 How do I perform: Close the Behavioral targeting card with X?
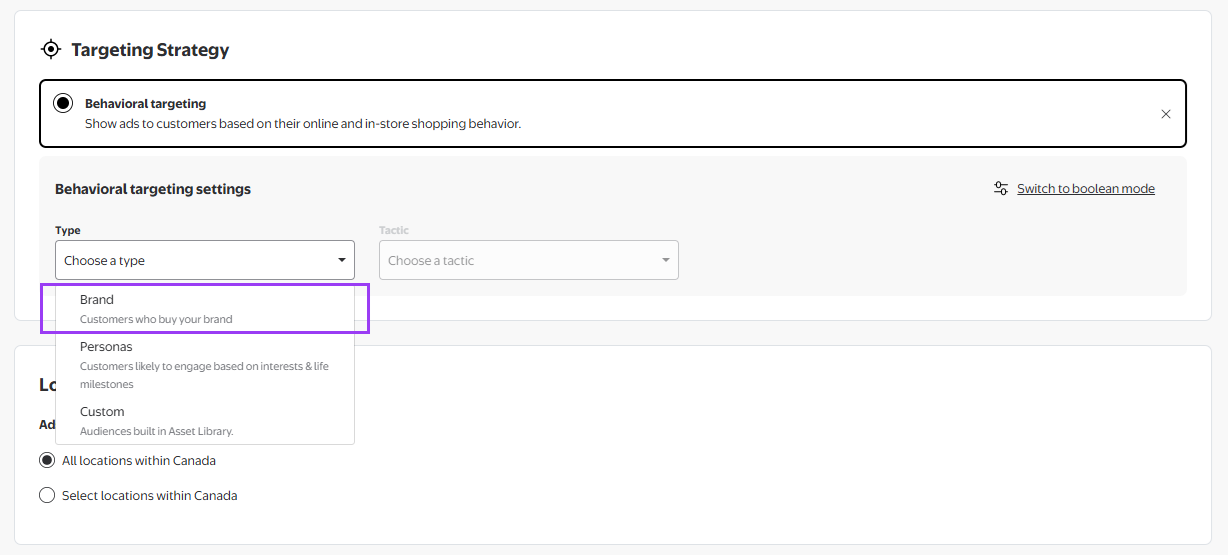pyautogui.click(x=1166, y=114)
